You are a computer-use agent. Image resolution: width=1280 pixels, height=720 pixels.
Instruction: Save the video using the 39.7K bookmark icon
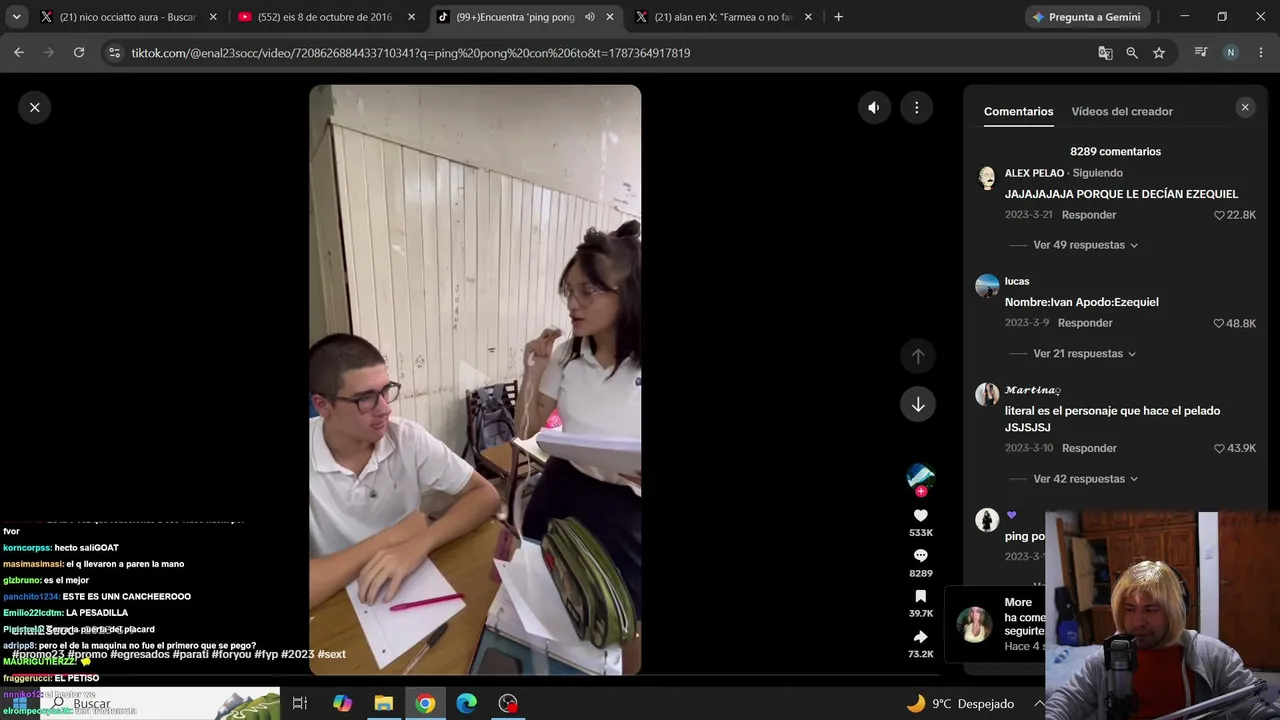921,596
